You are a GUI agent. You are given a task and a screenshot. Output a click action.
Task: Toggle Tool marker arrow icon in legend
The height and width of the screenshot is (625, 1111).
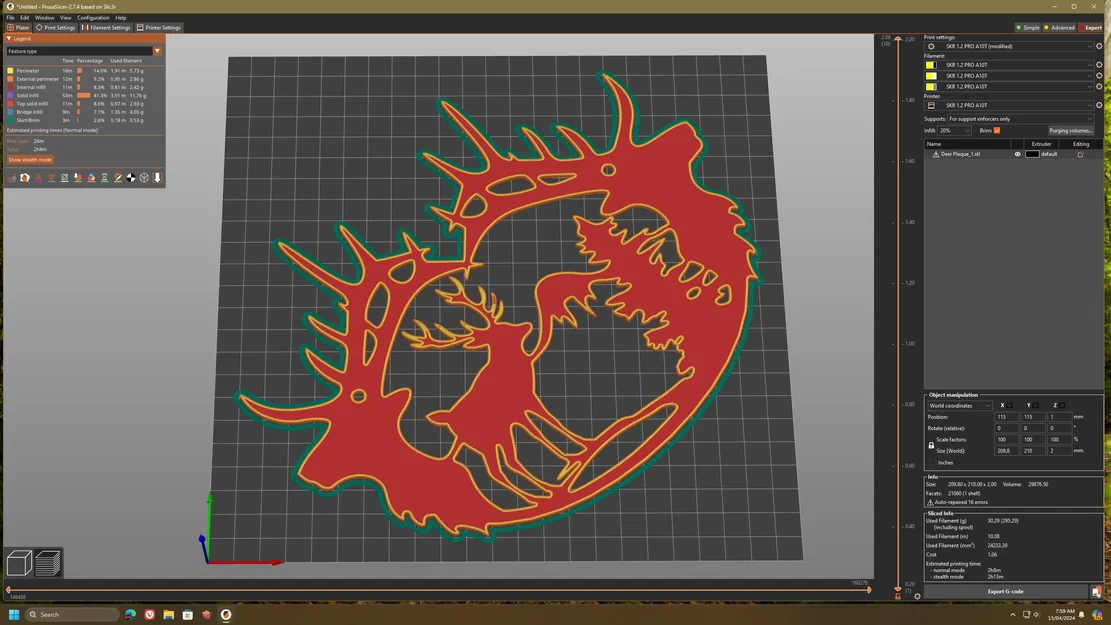pyautogui.click(x=157, y=178)
